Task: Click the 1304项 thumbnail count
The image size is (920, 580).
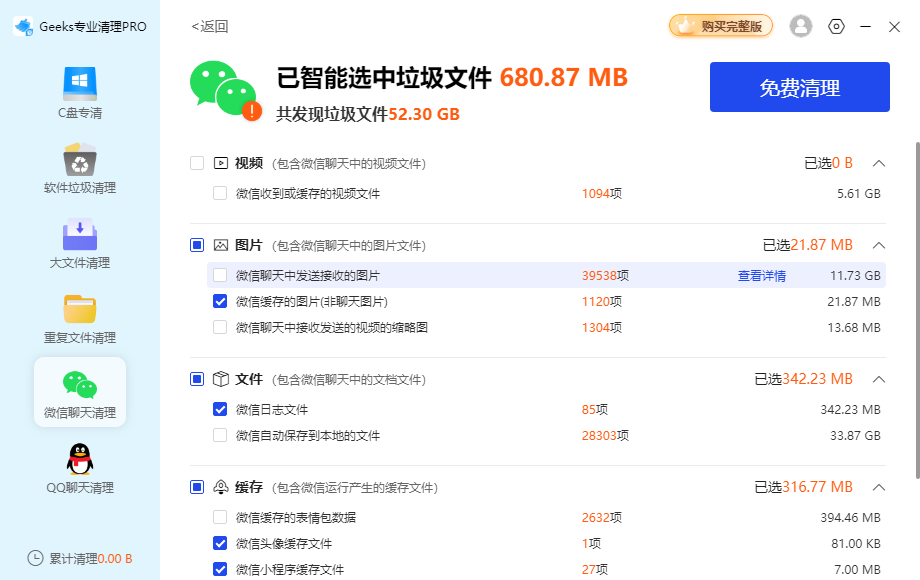Action: [x=602, y=327]
